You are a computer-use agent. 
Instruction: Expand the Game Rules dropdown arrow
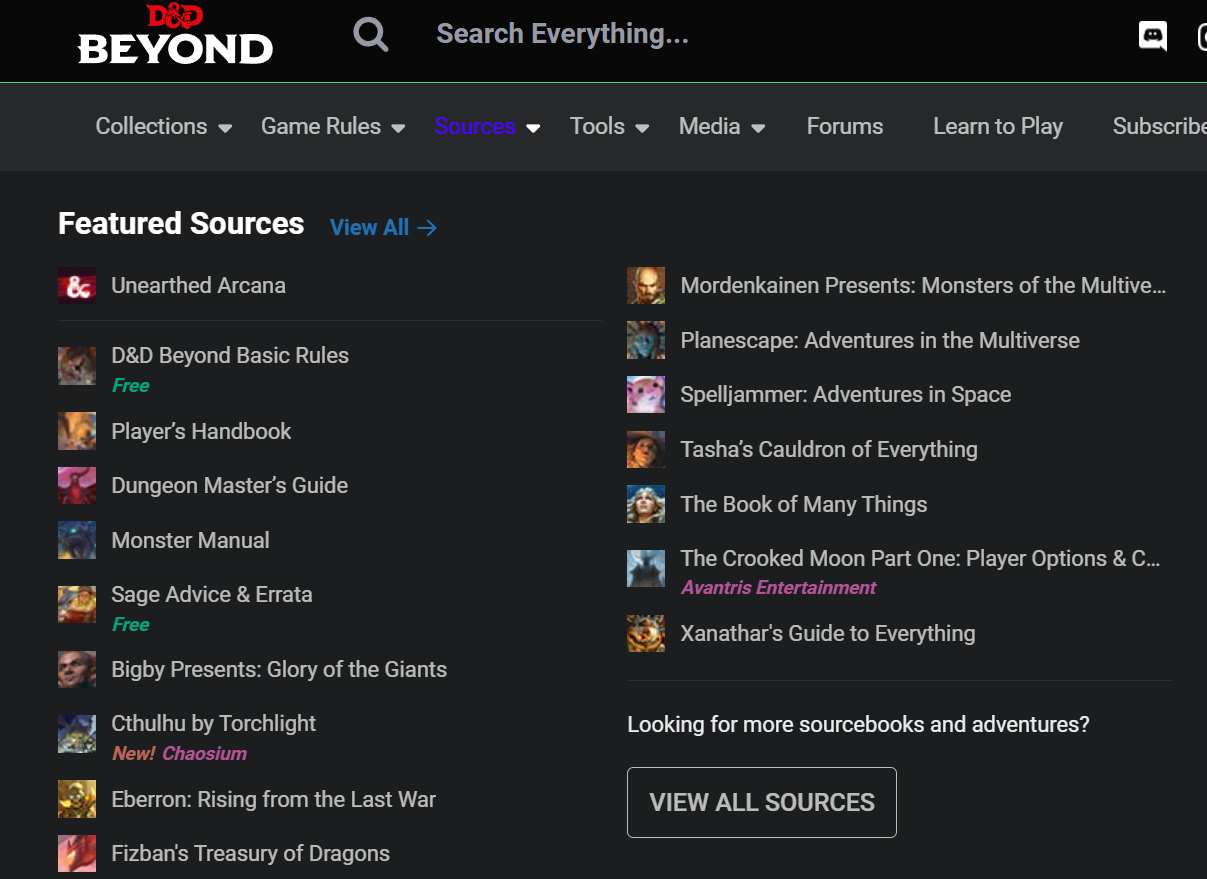pos(398,128)
